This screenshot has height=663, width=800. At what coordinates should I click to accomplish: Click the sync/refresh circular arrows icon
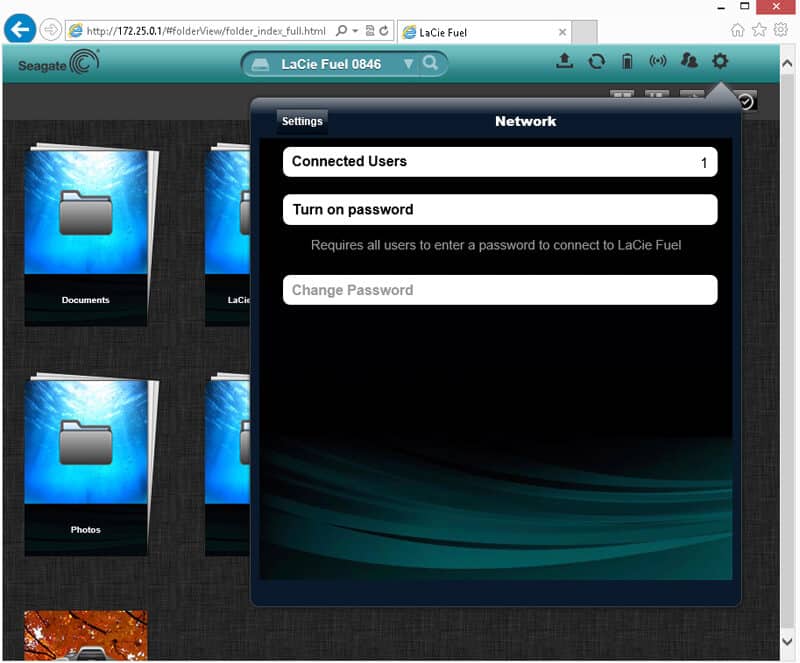[x=596, y=62]
